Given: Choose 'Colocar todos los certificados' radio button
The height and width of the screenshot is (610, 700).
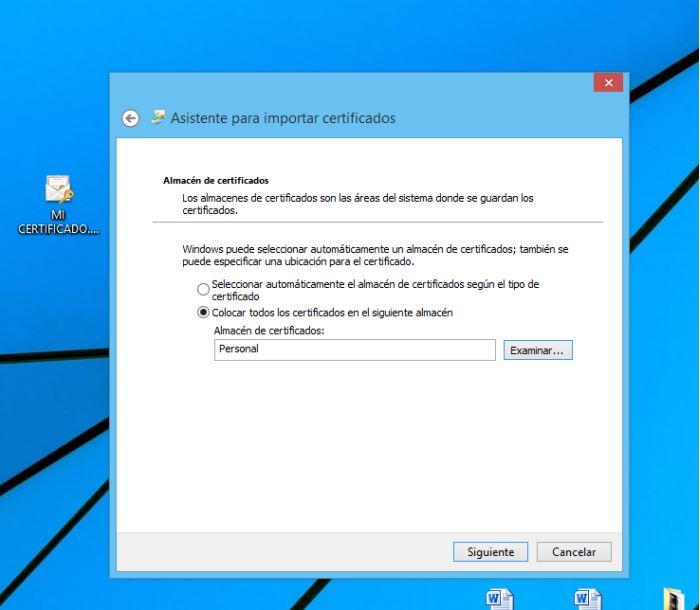Looking at the screenshot, I should coord(203,312).
